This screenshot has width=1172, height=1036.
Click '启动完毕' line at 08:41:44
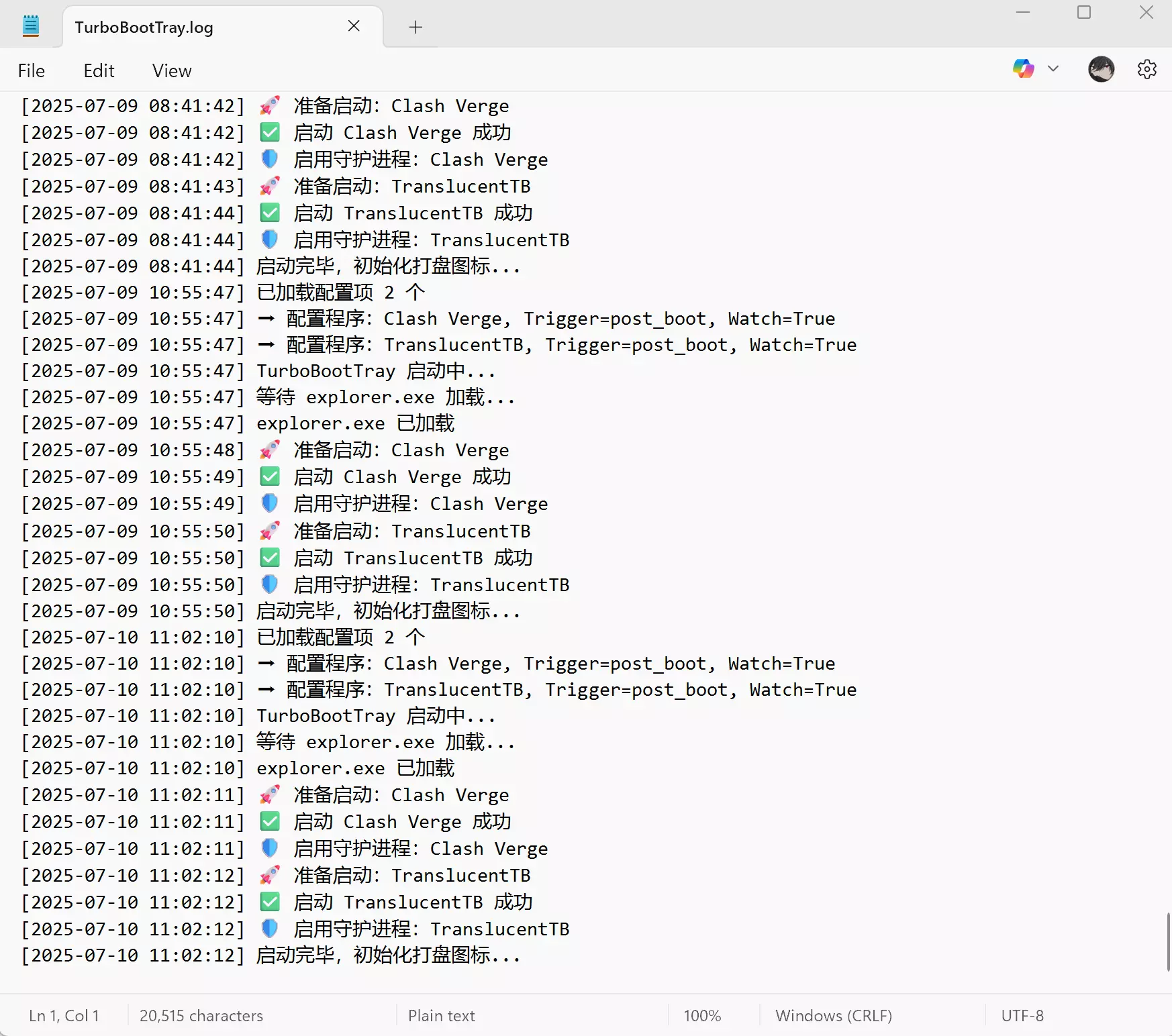click(x=271, y=266)
